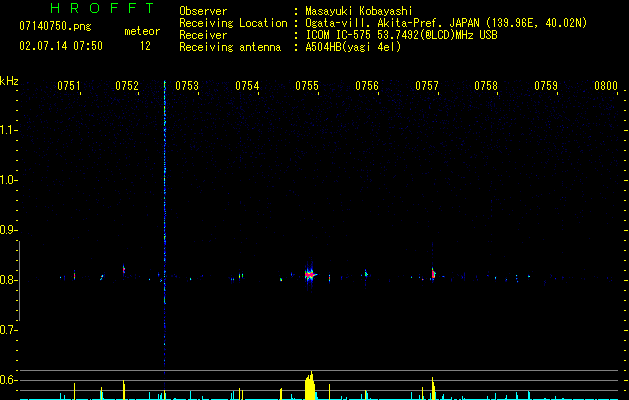Click the 0759 time marker
The width and height of the screenshot is (629, 400).
pyautogui.click(x=546, y=85)
